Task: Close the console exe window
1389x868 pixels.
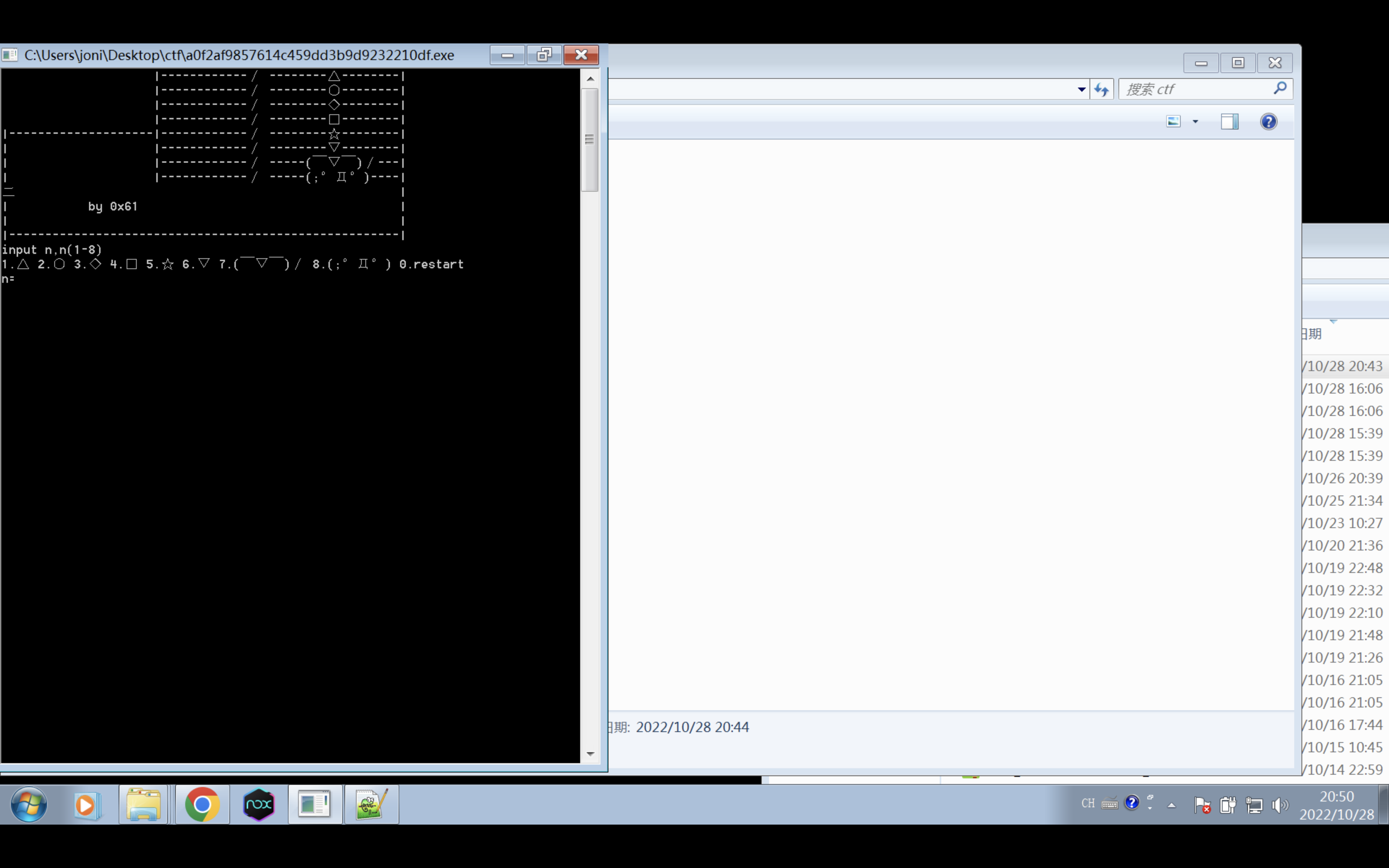Action: pos(581,55)
